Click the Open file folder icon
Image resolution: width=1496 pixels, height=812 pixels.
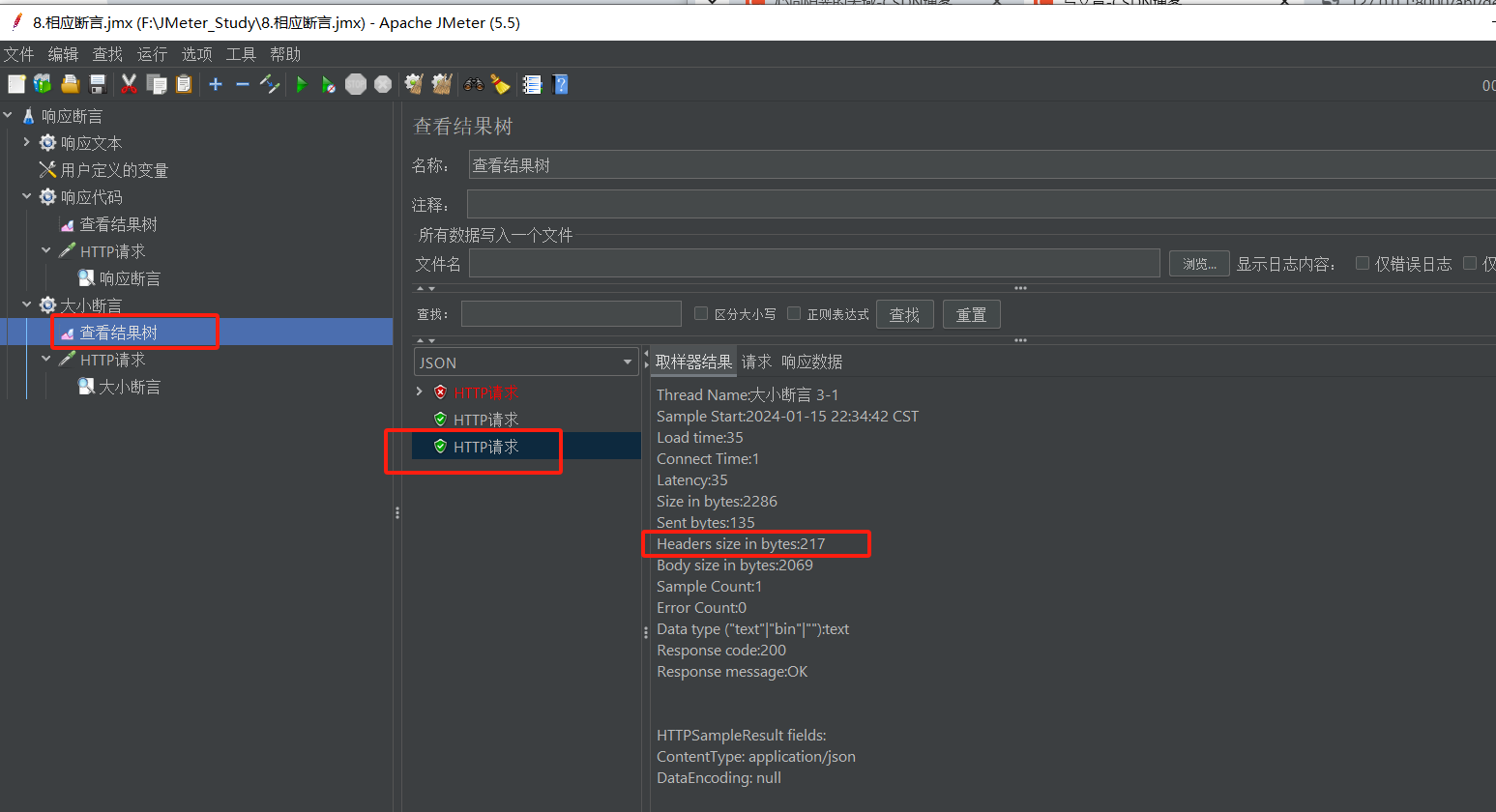[71, 85]
